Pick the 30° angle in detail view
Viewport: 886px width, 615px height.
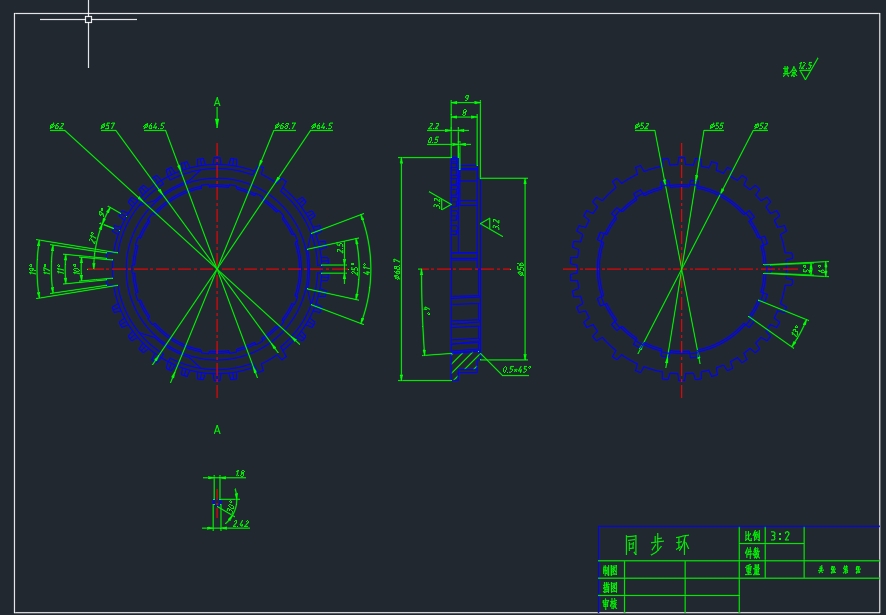point(231,506)
